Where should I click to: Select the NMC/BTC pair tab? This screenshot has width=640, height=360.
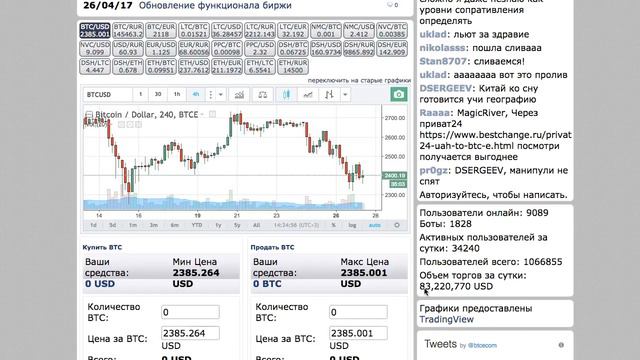[326, 31]
